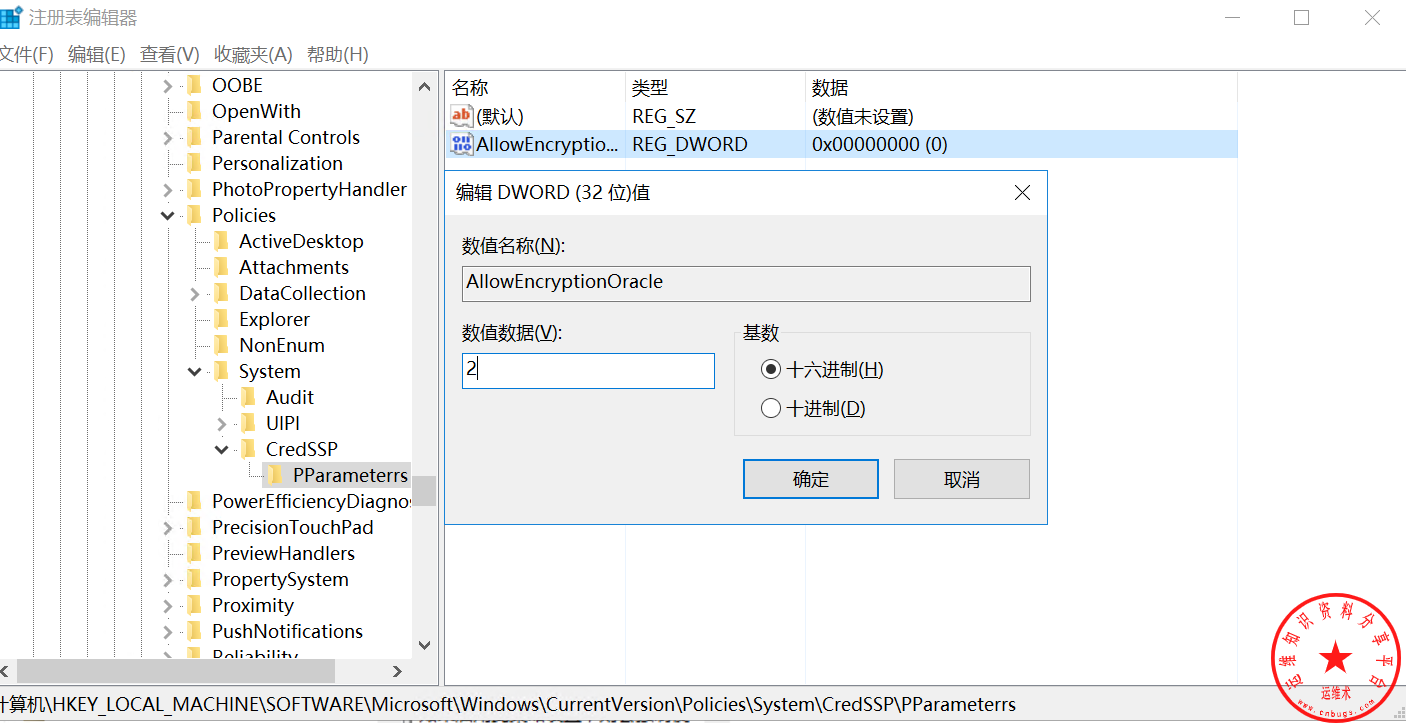
Task: Click the AllowEncryptionOracle DWORD value icon
Action: [461, 144]
